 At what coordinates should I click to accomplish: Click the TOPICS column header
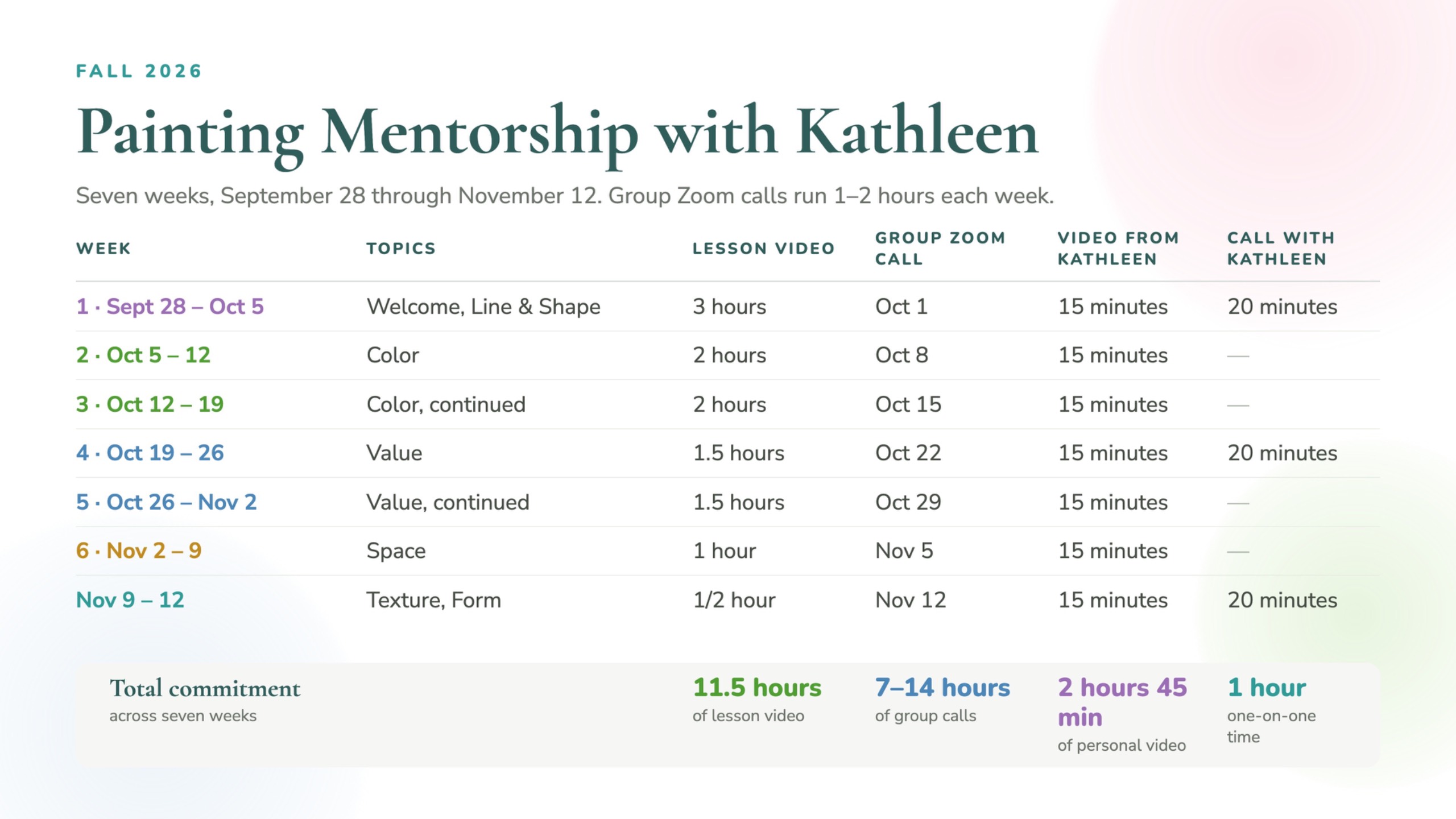401,249
